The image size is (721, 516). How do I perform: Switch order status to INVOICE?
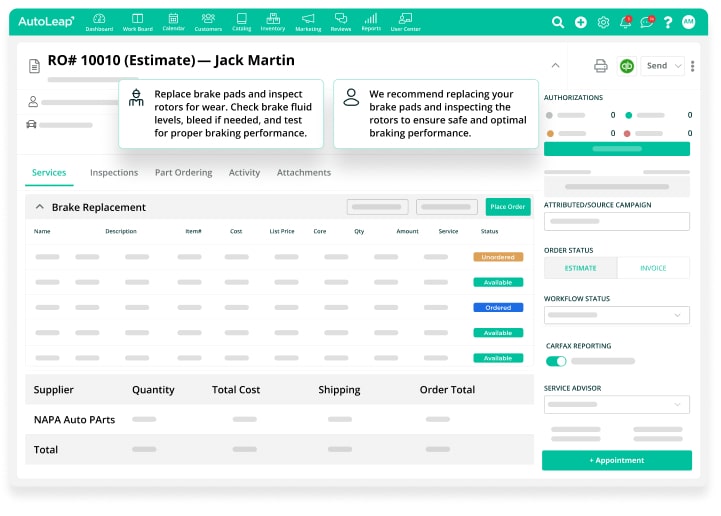[x=653, y=268]
